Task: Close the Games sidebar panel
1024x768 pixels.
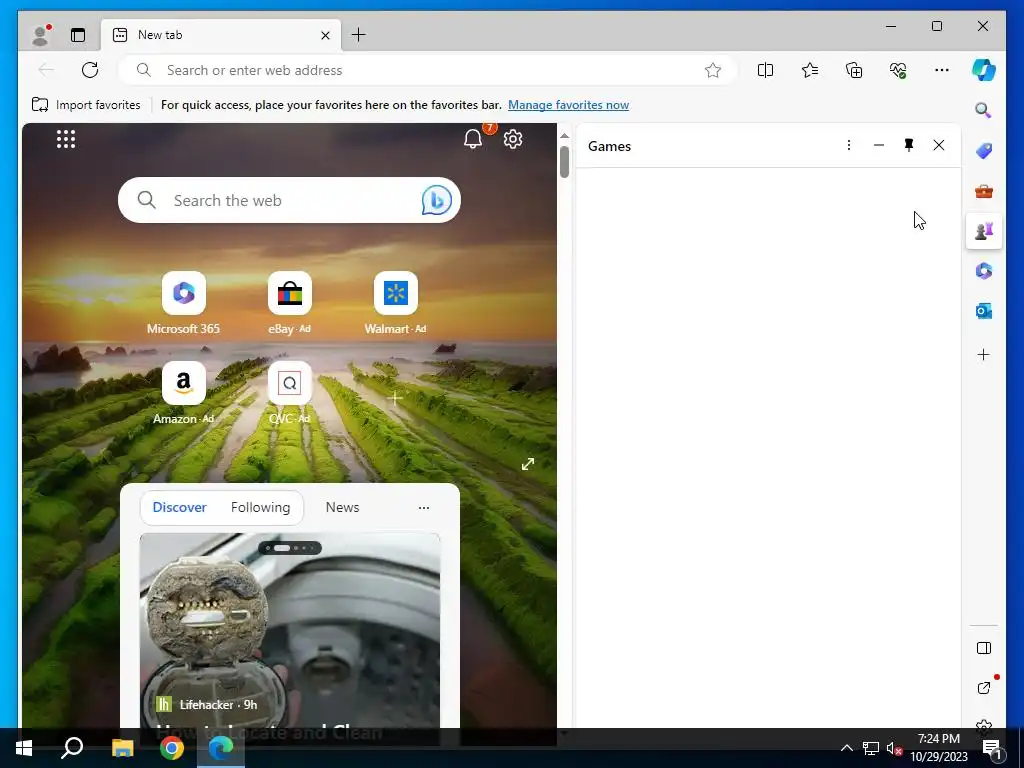Action: pyautogui.click(x=938, y=145)
